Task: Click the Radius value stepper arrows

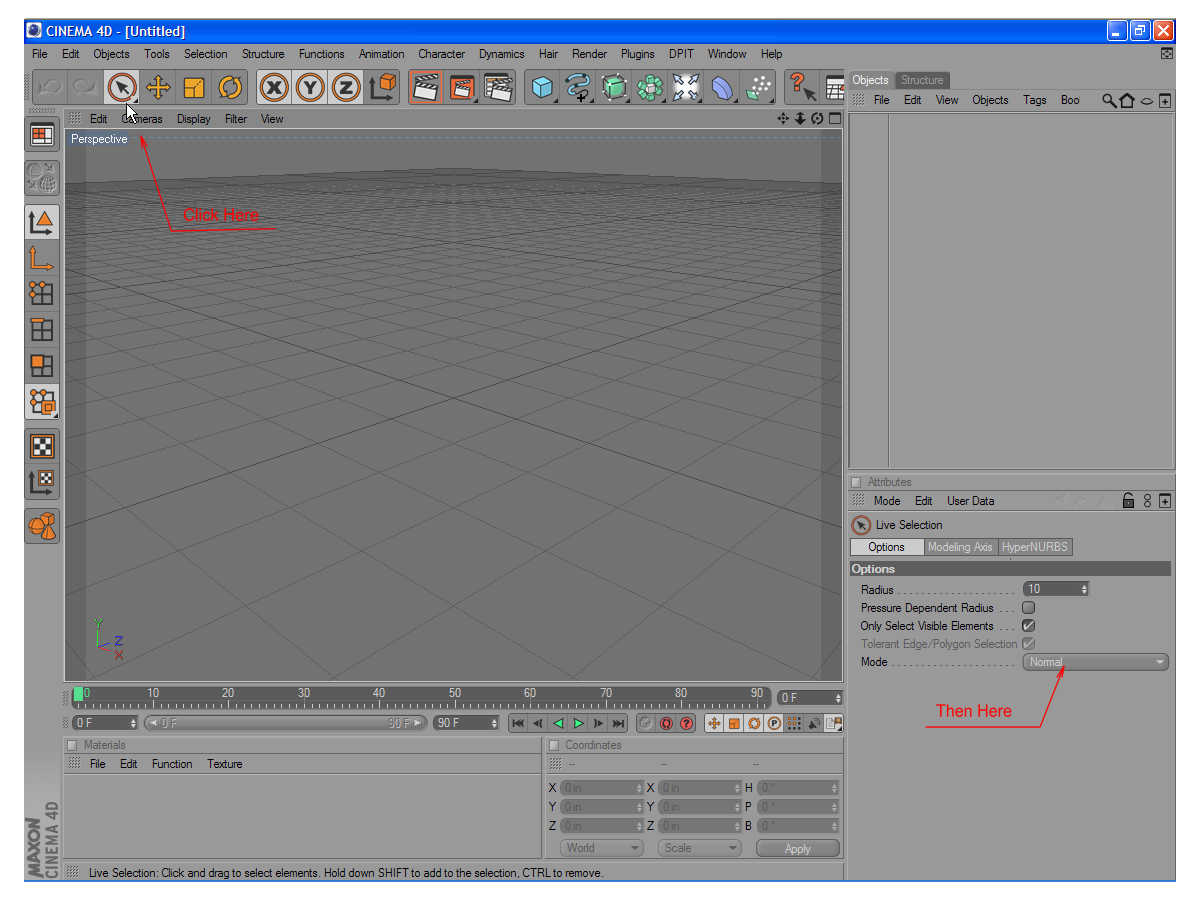Action: click(1084, 589)
